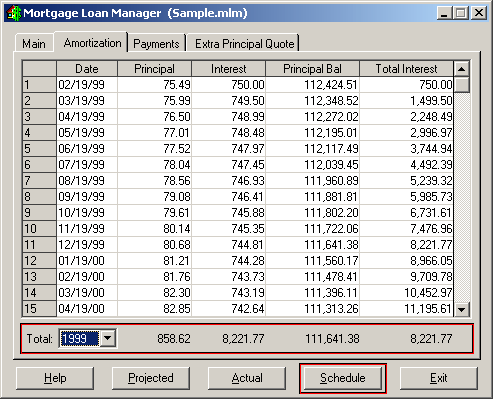
Task: Click the interest value 743.73
Action: [x=228, y=277]
